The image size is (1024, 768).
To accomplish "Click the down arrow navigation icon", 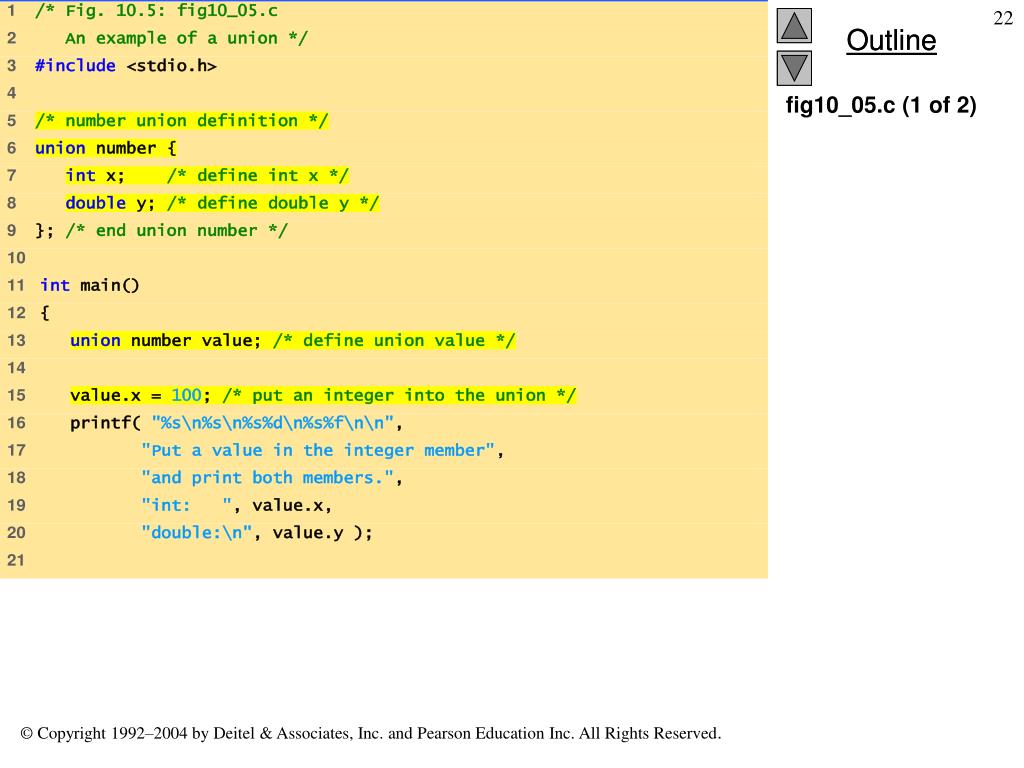I will click(x=794, y=68).
